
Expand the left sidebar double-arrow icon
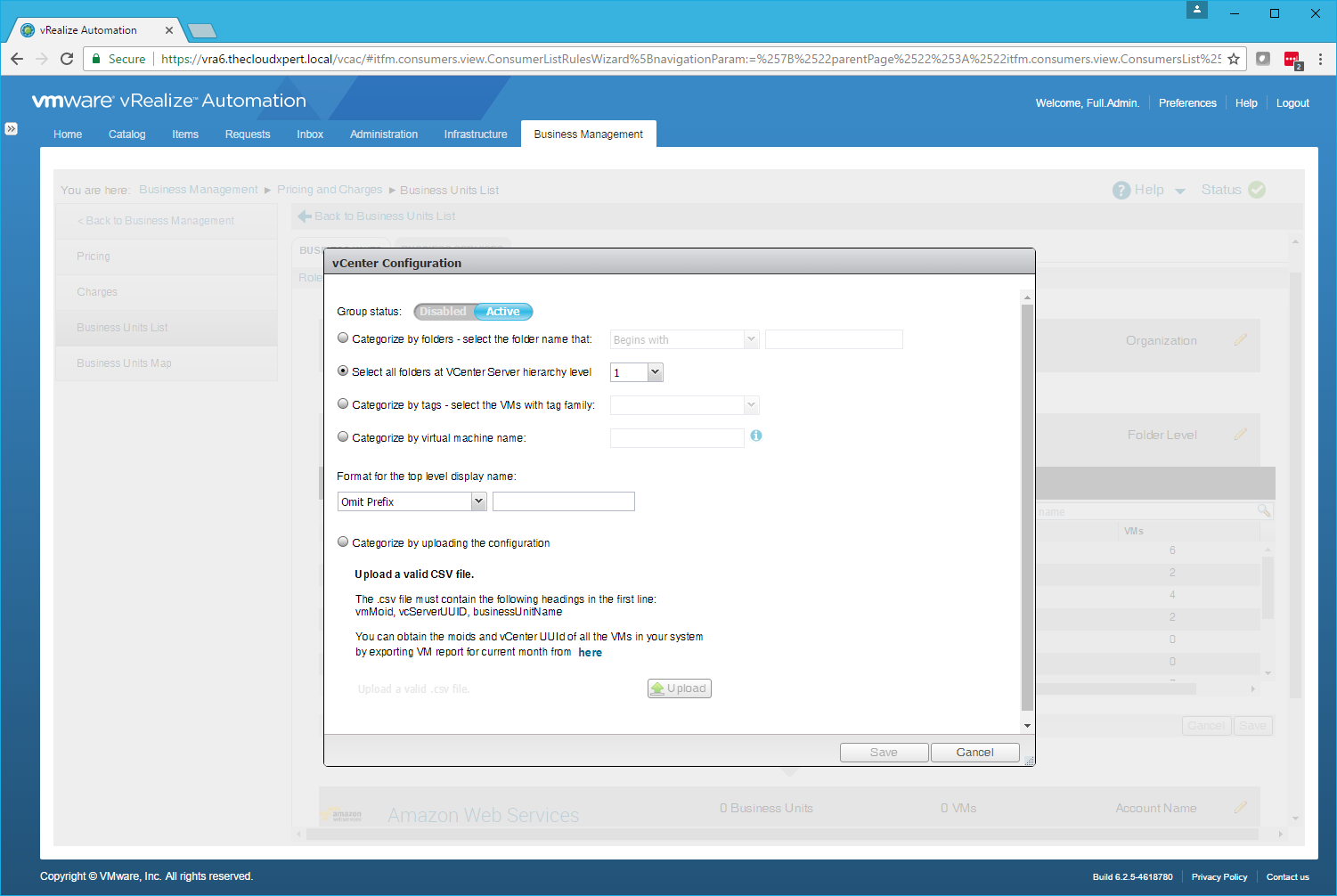click(x=11, y=128)
